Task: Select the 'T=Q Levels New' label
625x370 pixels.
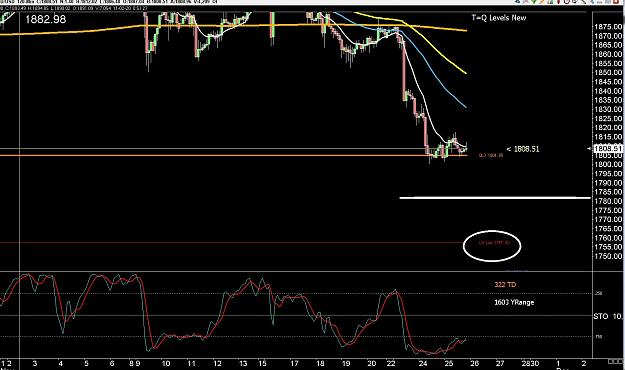Action: coord(499,18)
